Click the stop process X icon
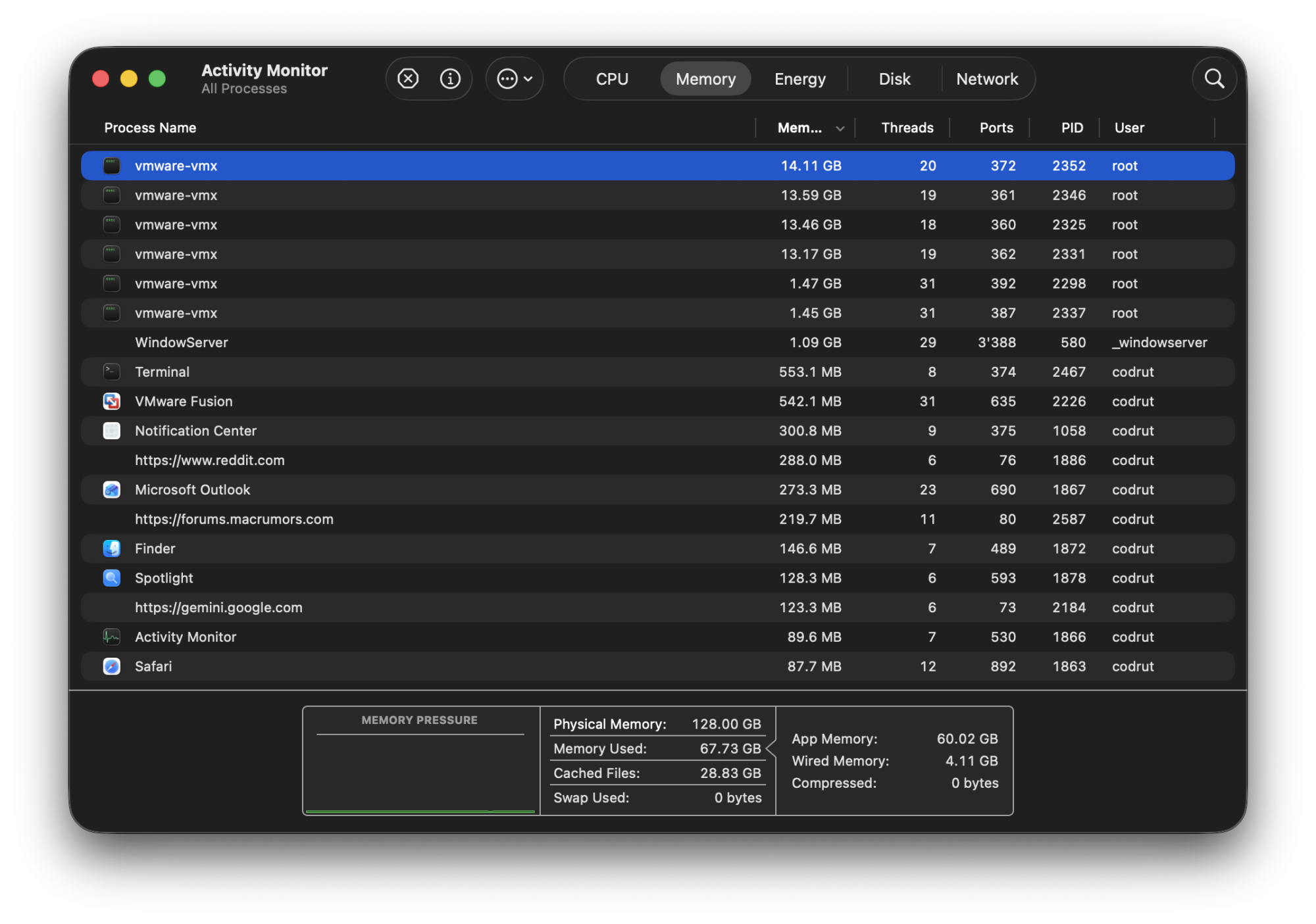Viewport: 1316px width, 924px height. (x=408, y=79)
